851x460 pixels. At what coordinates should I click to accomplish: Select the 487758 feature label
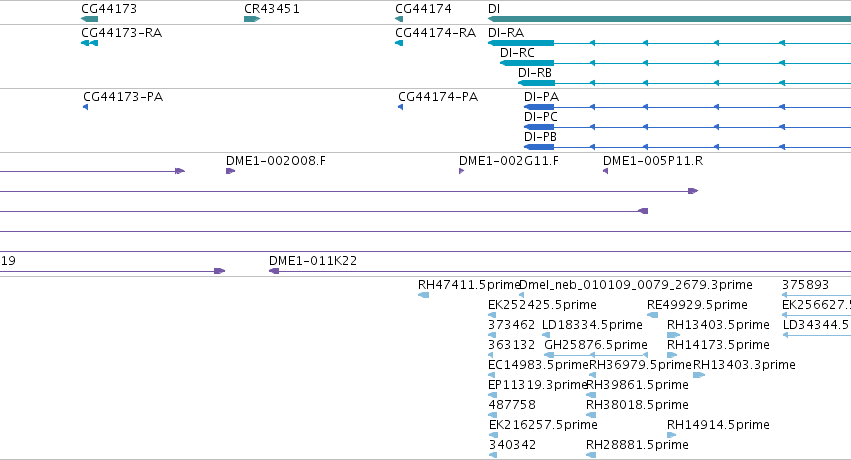512,405
